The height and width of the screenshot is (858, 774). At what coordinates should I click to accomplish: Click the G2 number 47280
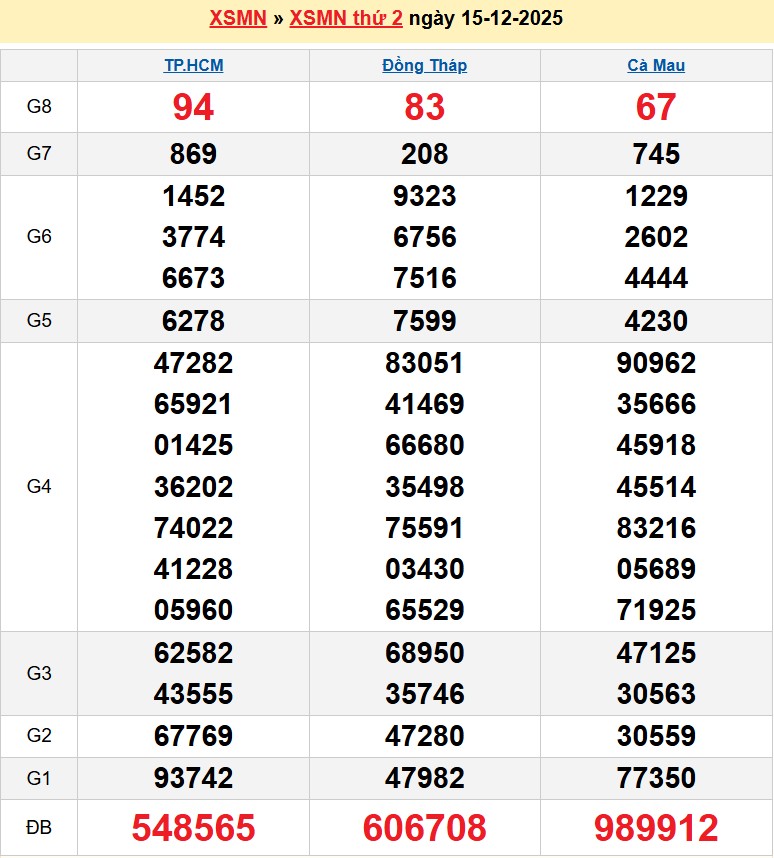click(x=425, y=736)
